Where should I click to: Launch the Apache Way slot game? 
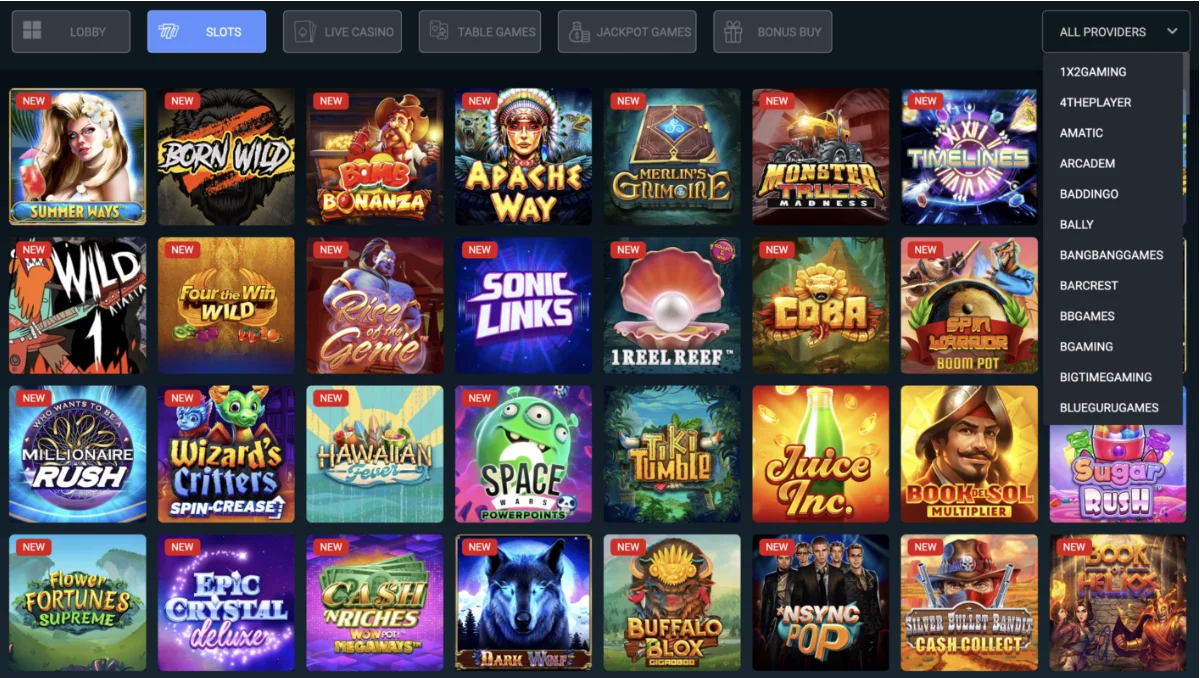click(x=523, y=157)
